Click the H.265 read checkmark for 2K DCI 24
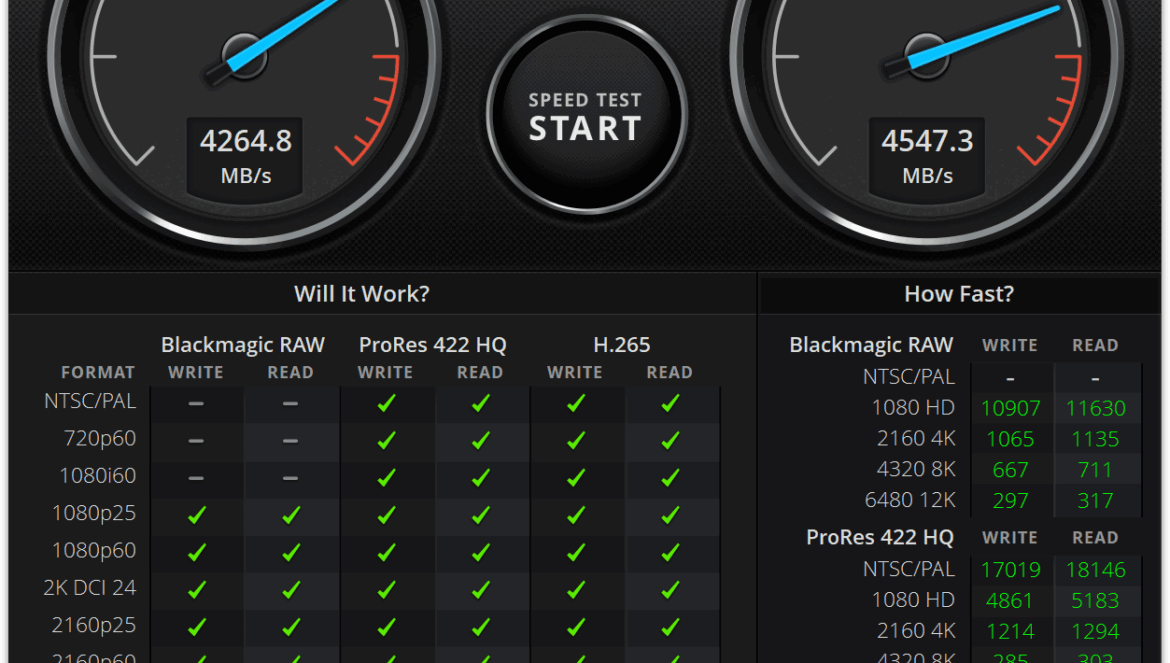The width and height of the screenshot is (1170, 663). pyautogui.click(x=671, y=590)
